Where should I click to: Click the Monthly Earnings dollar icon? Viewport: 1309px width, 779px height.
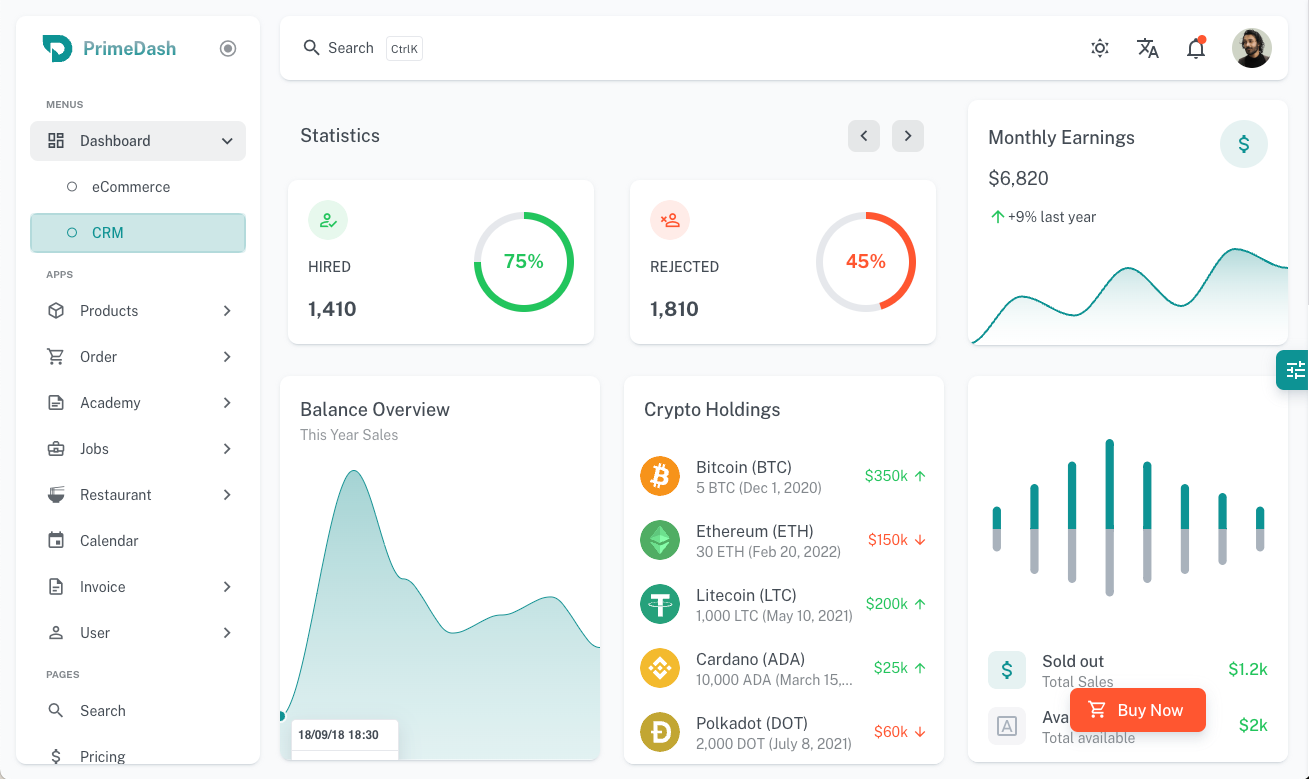point(1243,144)
